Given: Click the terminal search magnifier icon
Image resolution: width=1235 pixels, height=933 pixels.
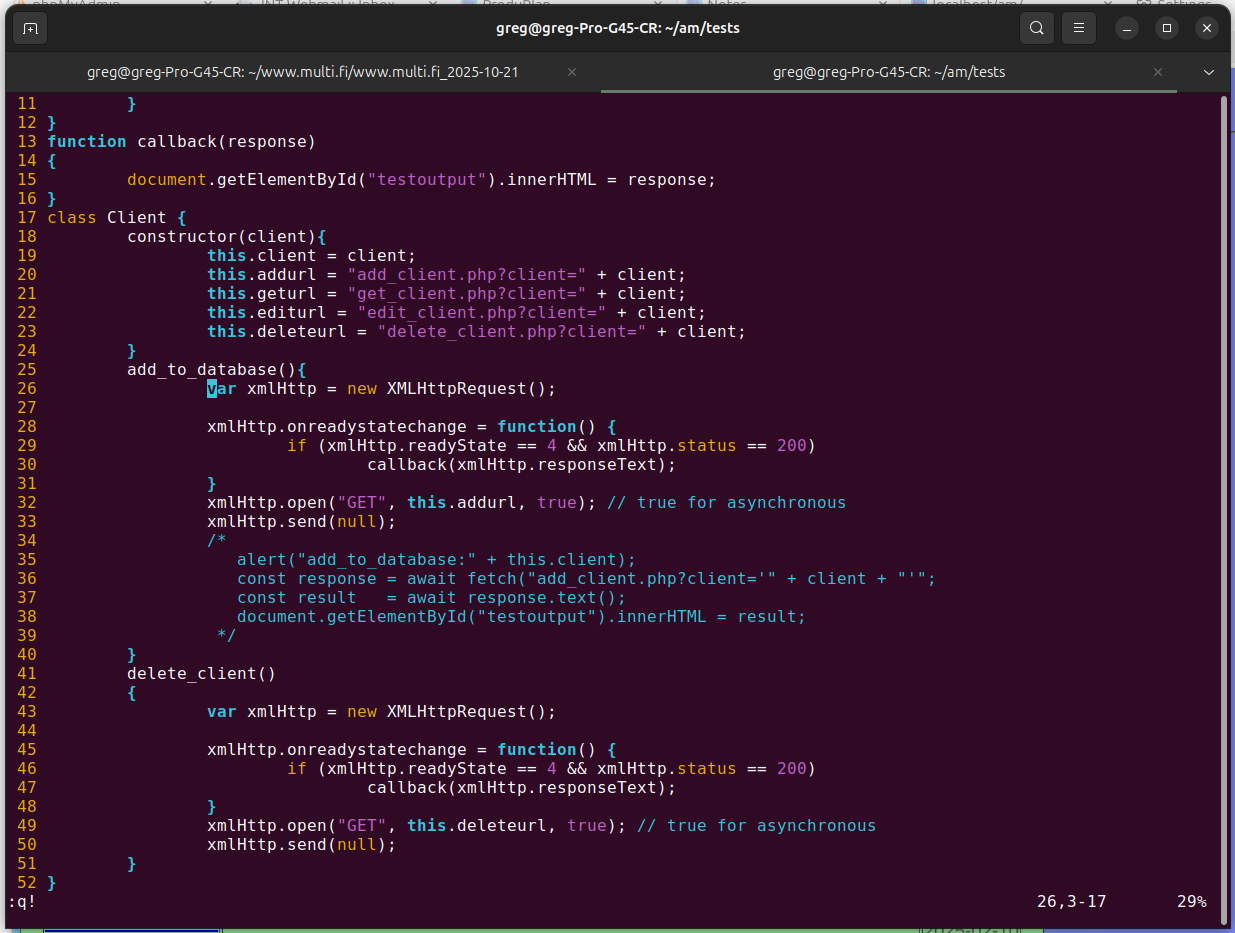Looking at the screenshot, I should pos(1037,28).
